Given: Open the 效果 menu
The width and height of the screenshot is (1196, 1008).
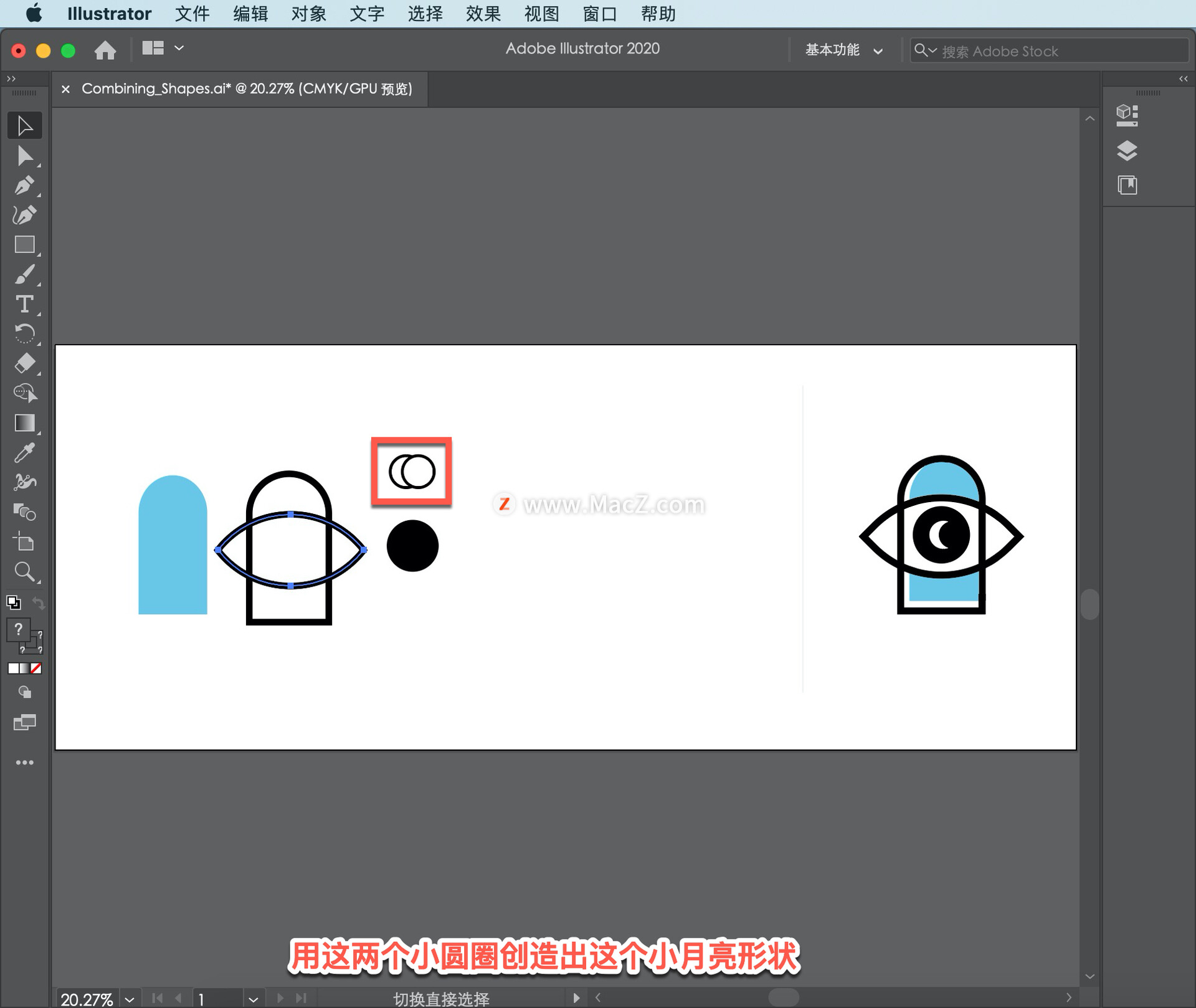Looking at the screenshot, I should (x=483, y=14).
